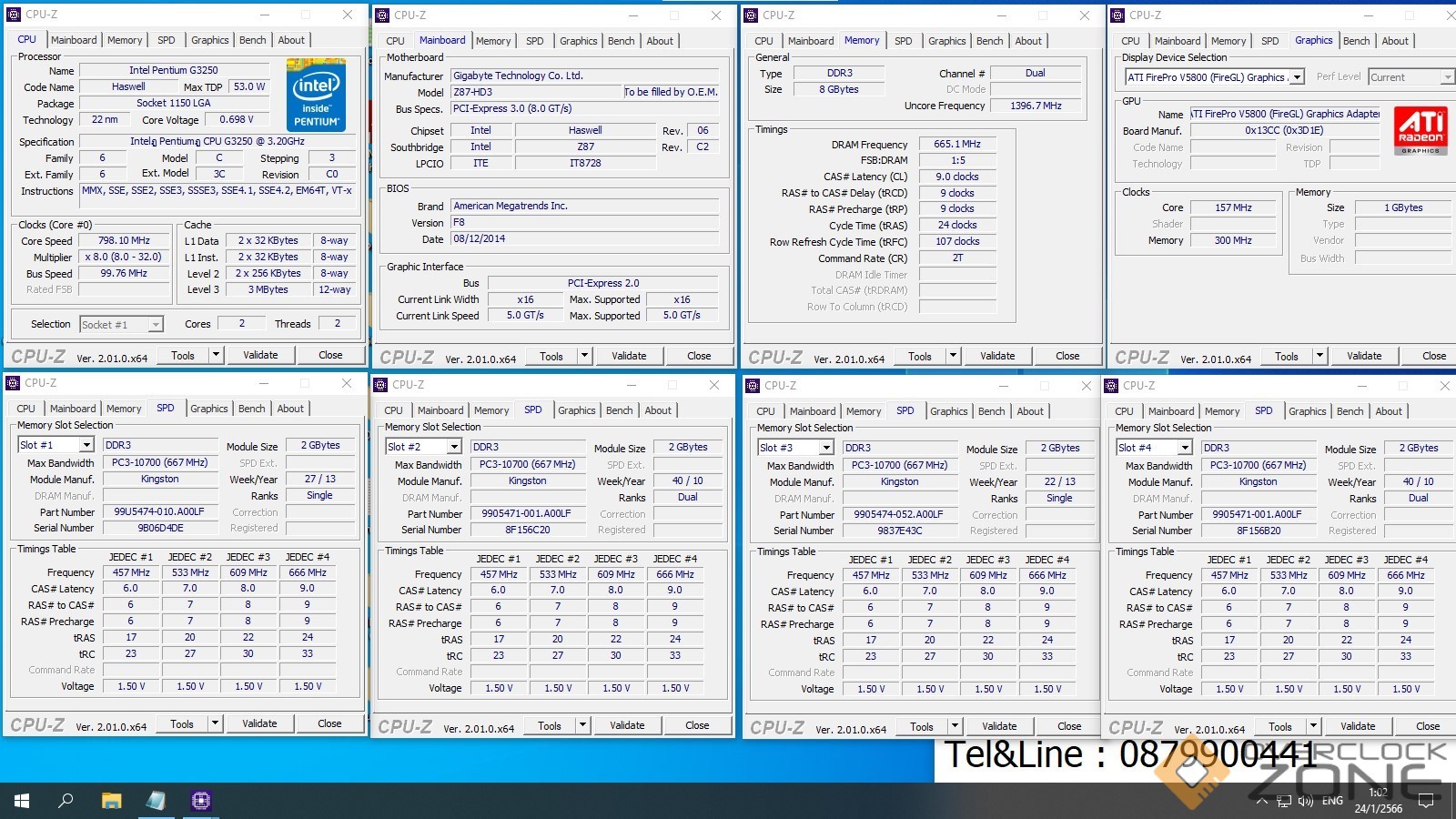Open the Slot #3 memory slot dropdown

pos(825,448)
